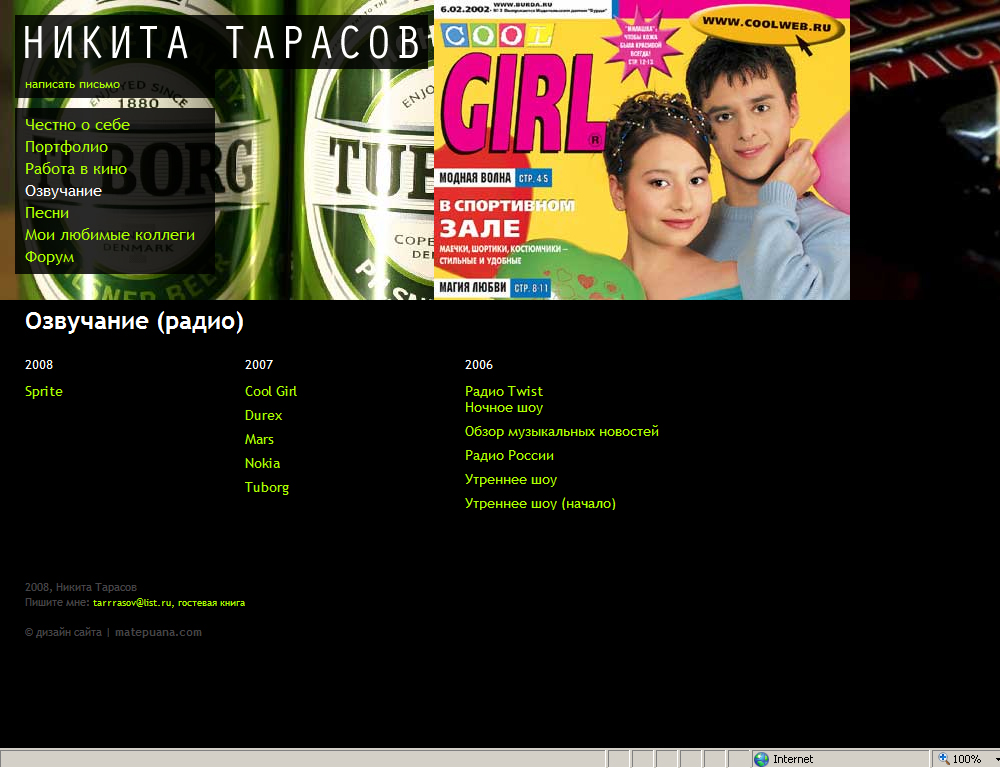Screen dimensions: 1000x768
Task: Click the 'написать письмо' link
Action: pyautogui.click(x=72, y=84)
